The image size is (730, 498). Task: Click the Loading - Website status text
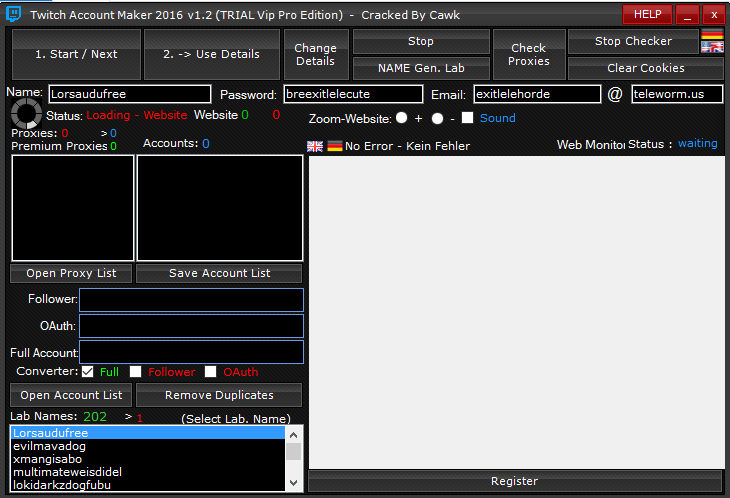(137, 115)
